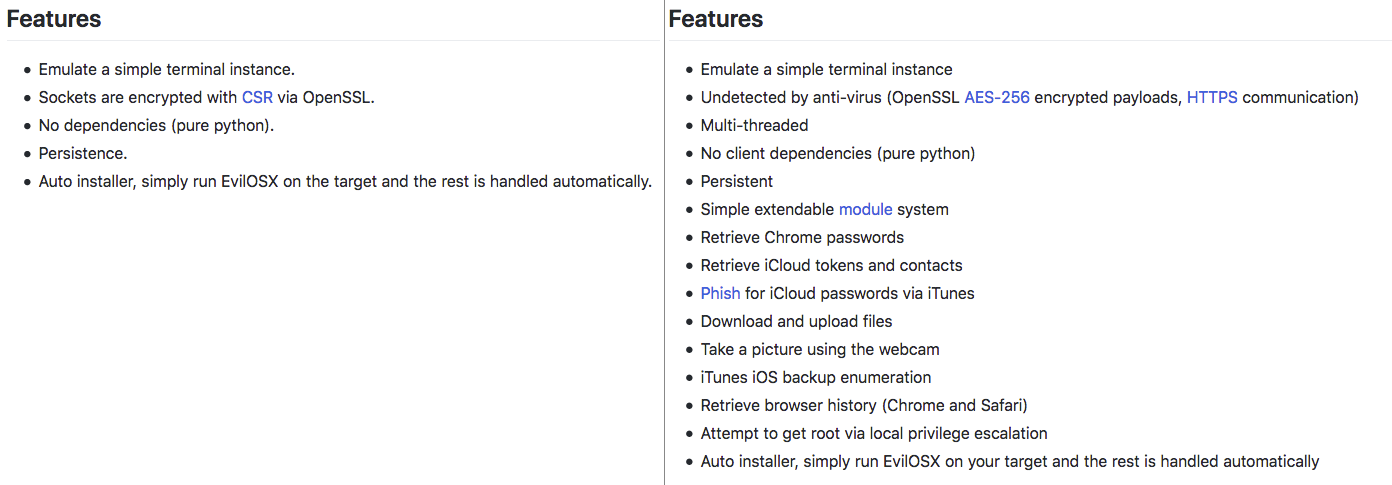Follow the Phish hyperlink
The width and height of the screenshot is (1392, 485).
[x=721, y=294]
